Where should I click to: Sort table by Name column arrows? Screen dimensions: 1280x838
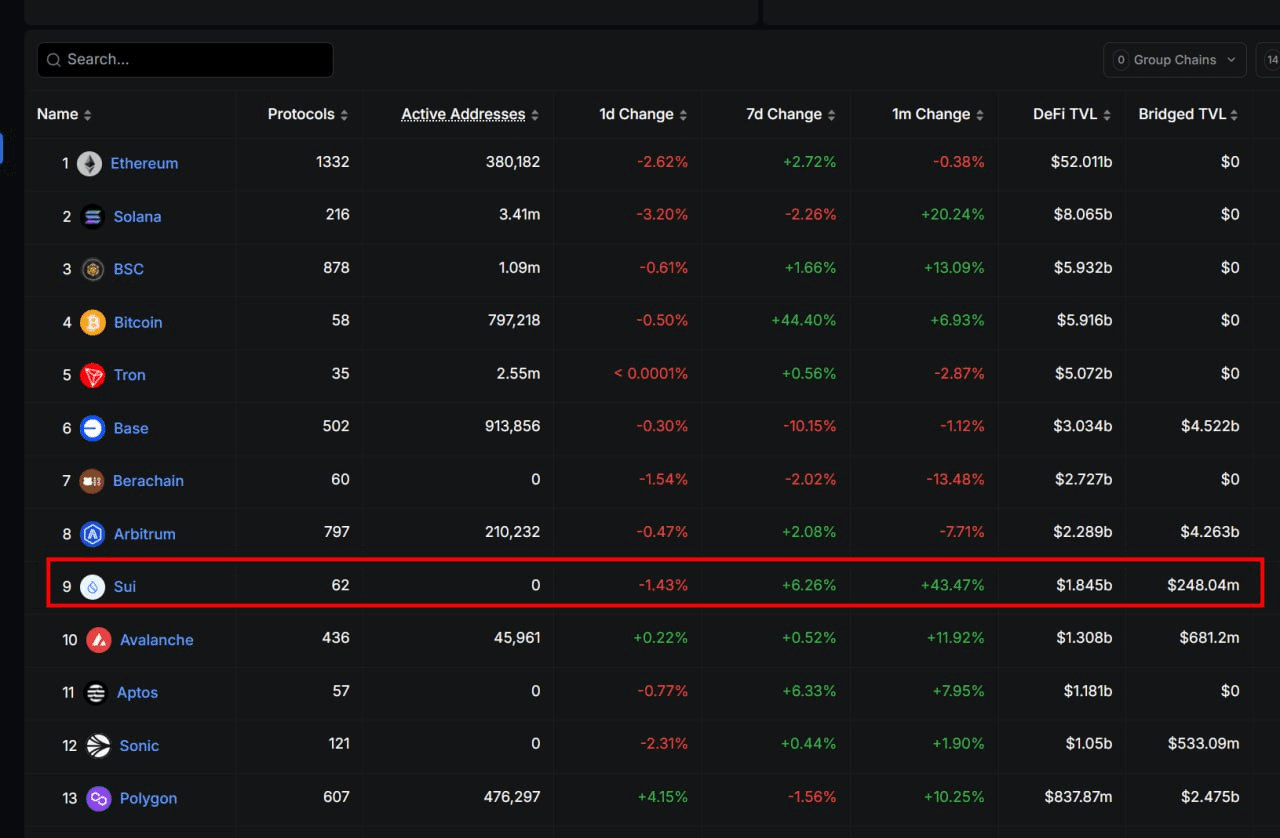(x=88, y=115)
